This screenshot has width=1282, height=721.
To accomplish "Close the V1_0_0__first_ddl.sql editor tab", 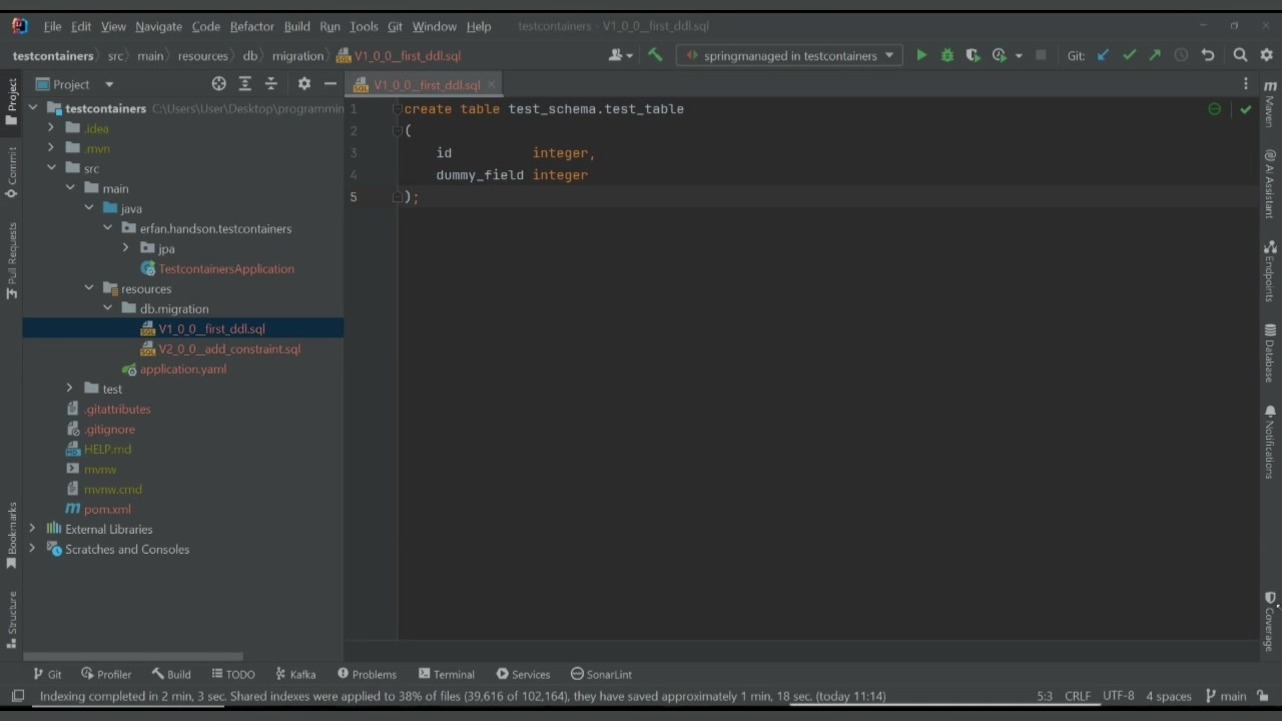I will (491, 85).
